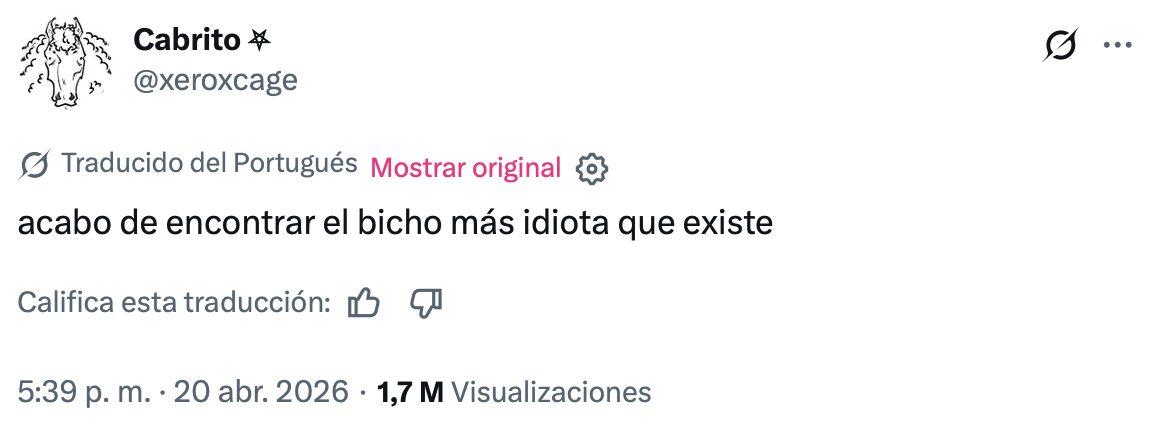Open Cabrito's profile via display name
The width and height of the screenshot is (1162, 426).
[186, 40]
